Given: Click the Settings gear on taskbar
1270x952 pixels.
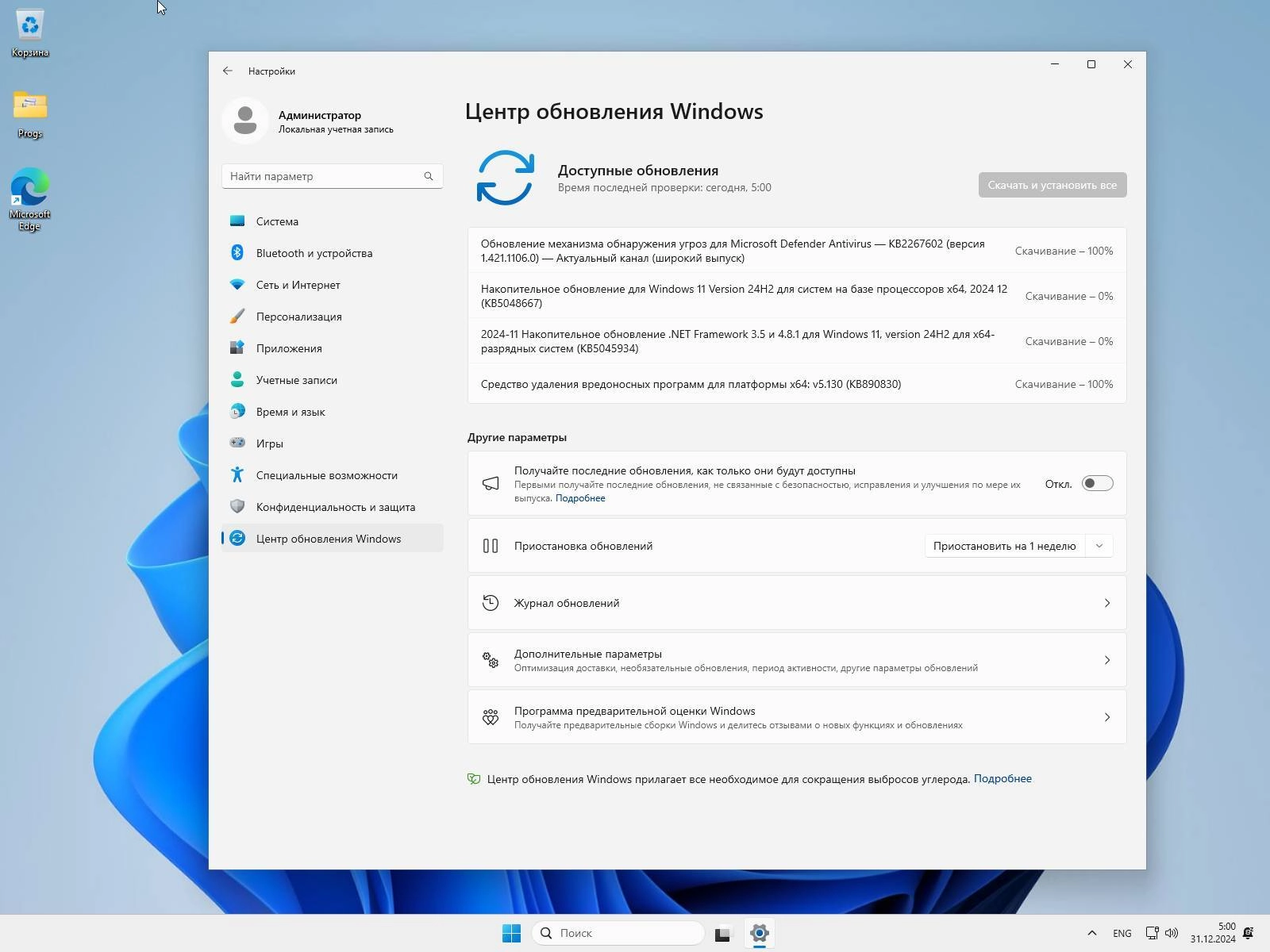Looking at the screenshot, I should pyautogui.click(x=760, y=933).
